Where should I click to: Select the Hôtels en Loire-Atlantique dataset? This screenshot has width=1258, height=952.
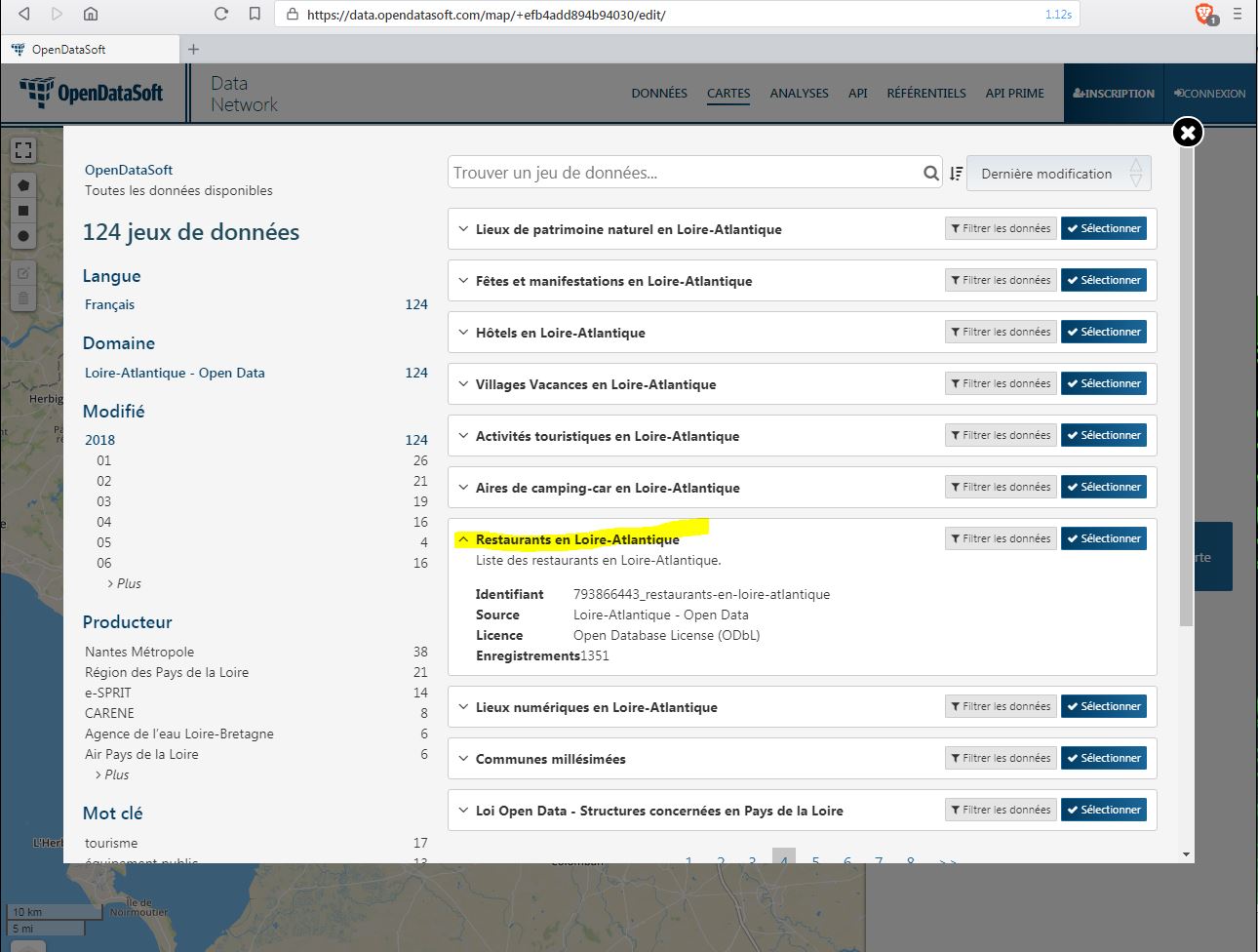[x=1103, y=333]
